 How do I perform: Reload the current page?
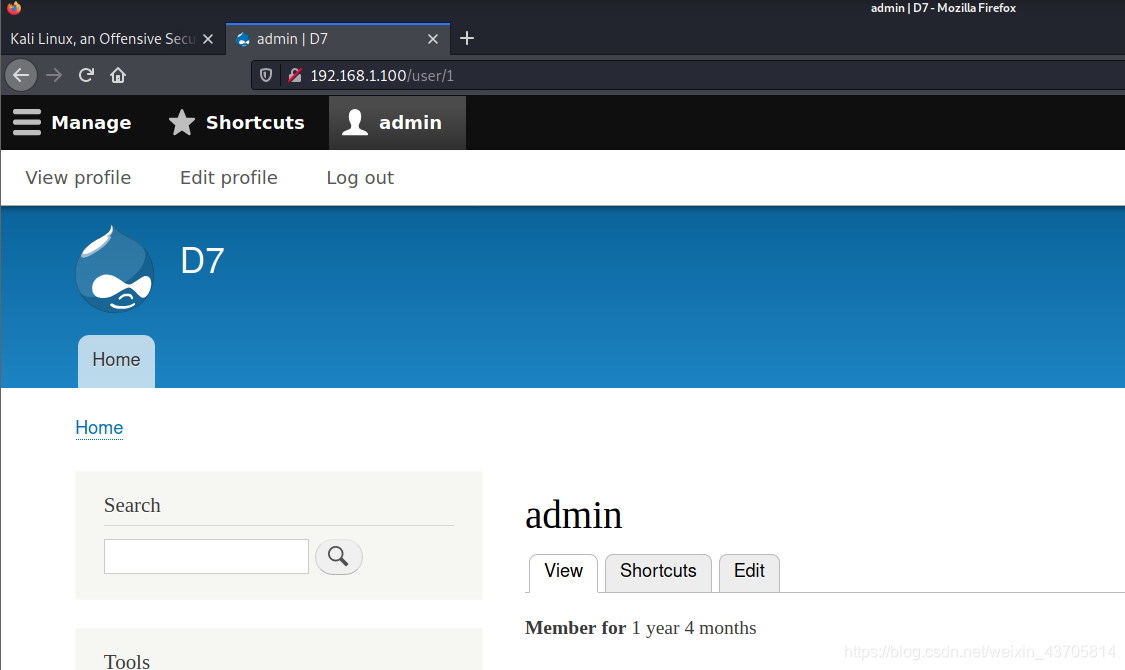[x=86, y=75]
